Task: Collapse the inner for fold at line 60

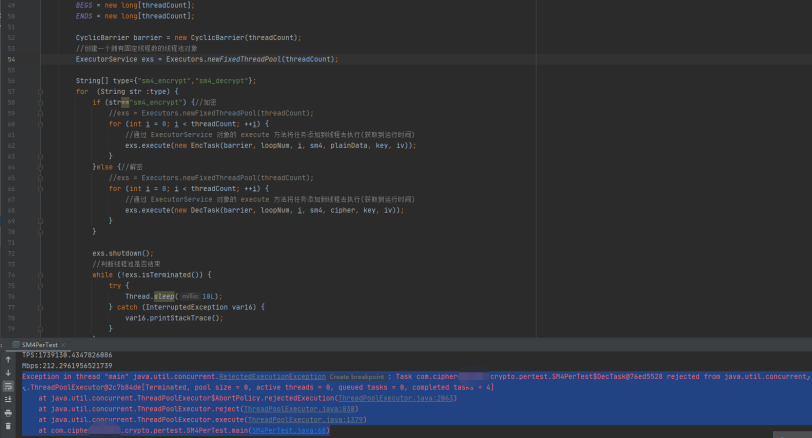Action: (40, 124)
